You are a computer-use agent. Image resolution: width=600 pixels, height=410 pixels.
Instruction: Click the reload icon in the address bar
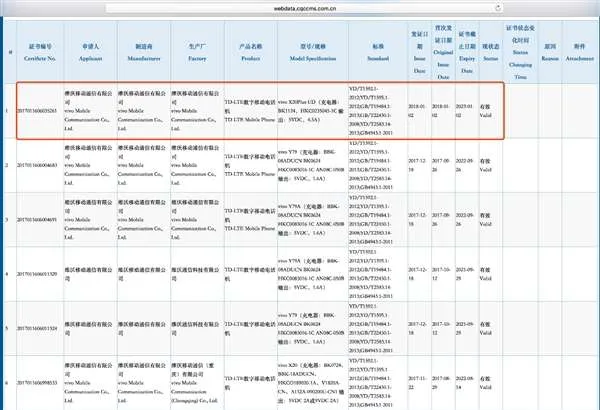(x=498, y=8)
